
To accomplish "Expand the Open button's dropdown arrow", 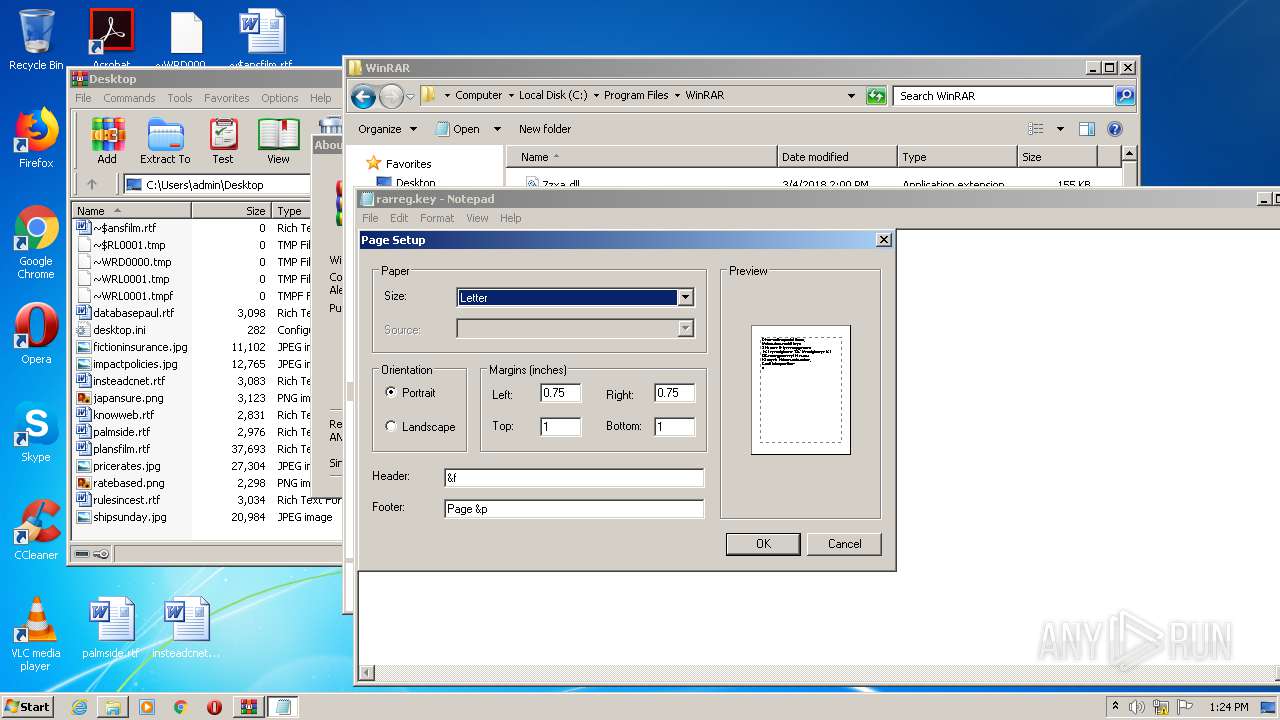I will click(497, 129).
